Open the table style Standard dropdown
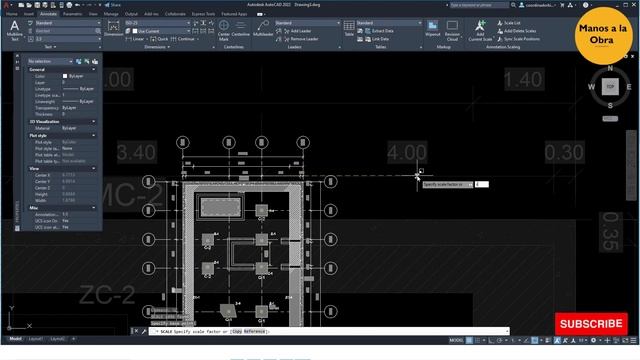The width and height of the screenshot is (640, 360). [x=389, y=23]
